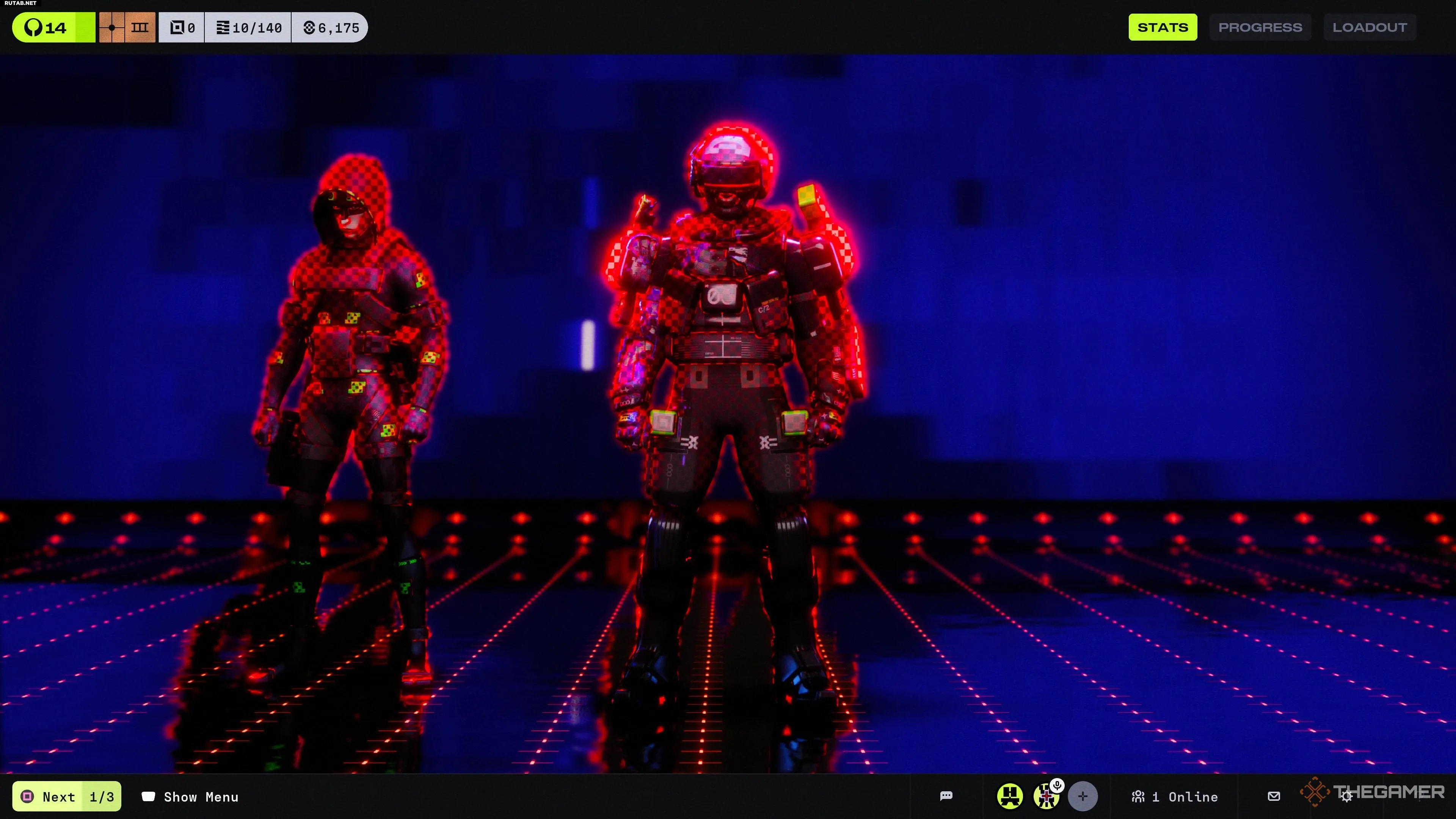
Task: Click the 10/140 vault capacity indicator
Action: [x=249, y=28]
